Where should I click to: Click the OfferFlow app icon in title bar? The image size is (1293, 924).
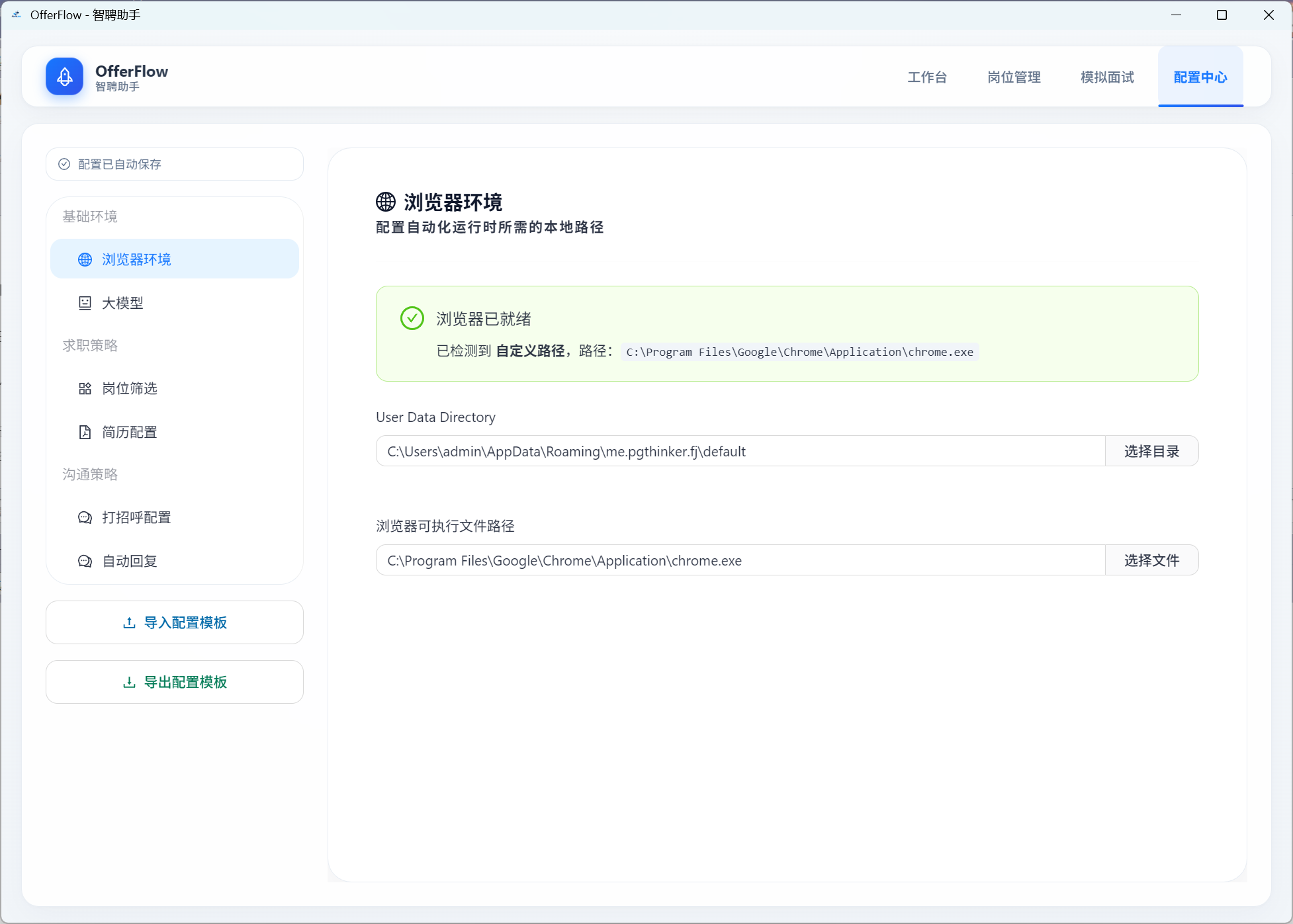(16, 15)
